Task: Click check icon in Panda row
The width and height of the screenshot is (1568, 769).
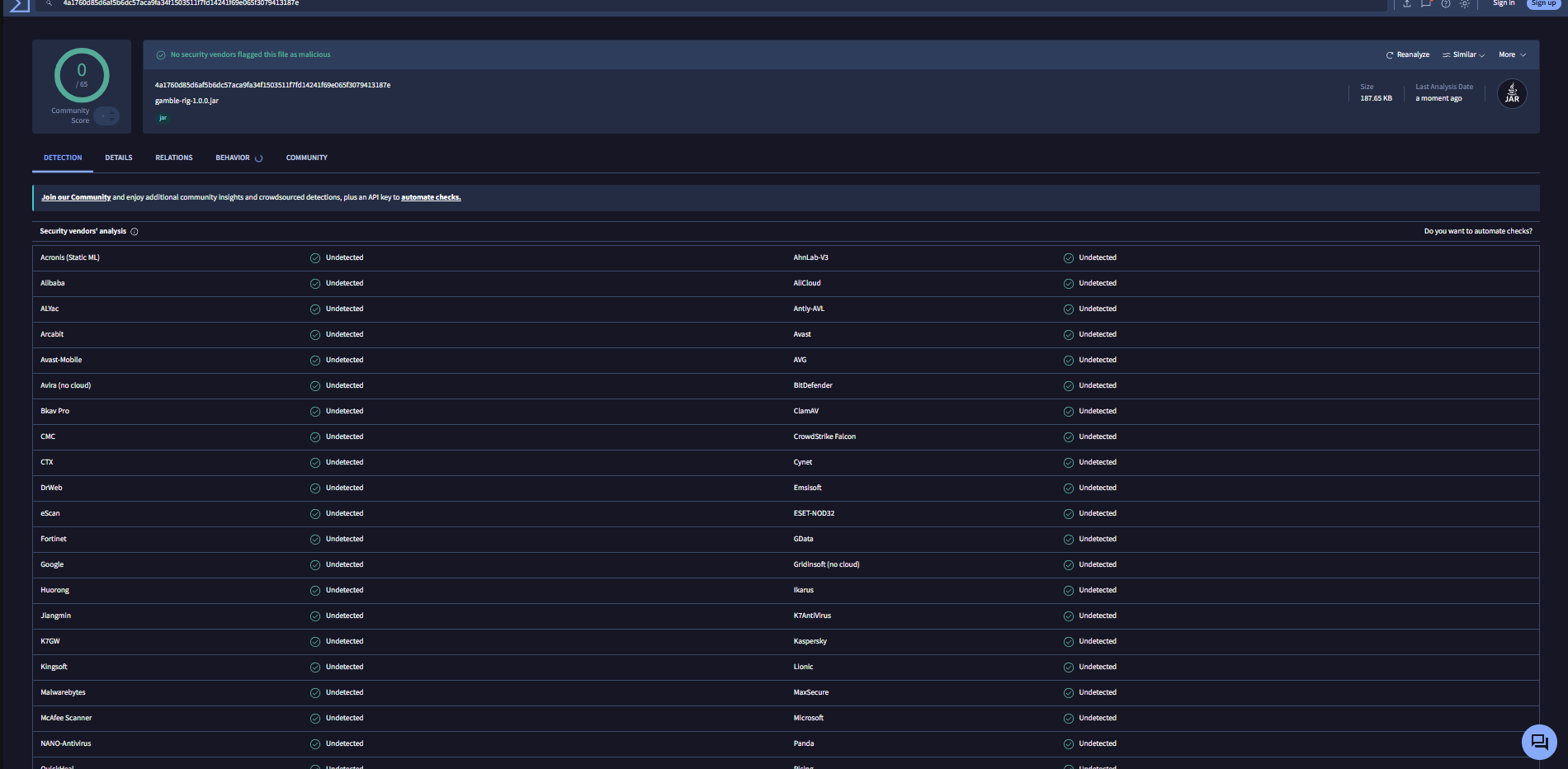Action: pos(1069,744)
